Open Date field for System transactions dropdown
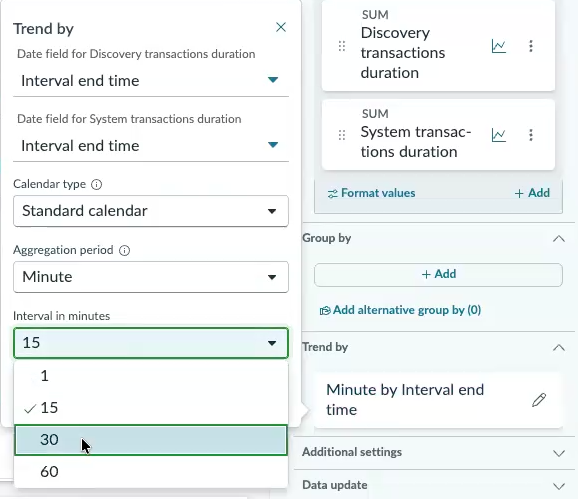The height and width of the screenshot is (499, 578). tap(151, 146)
